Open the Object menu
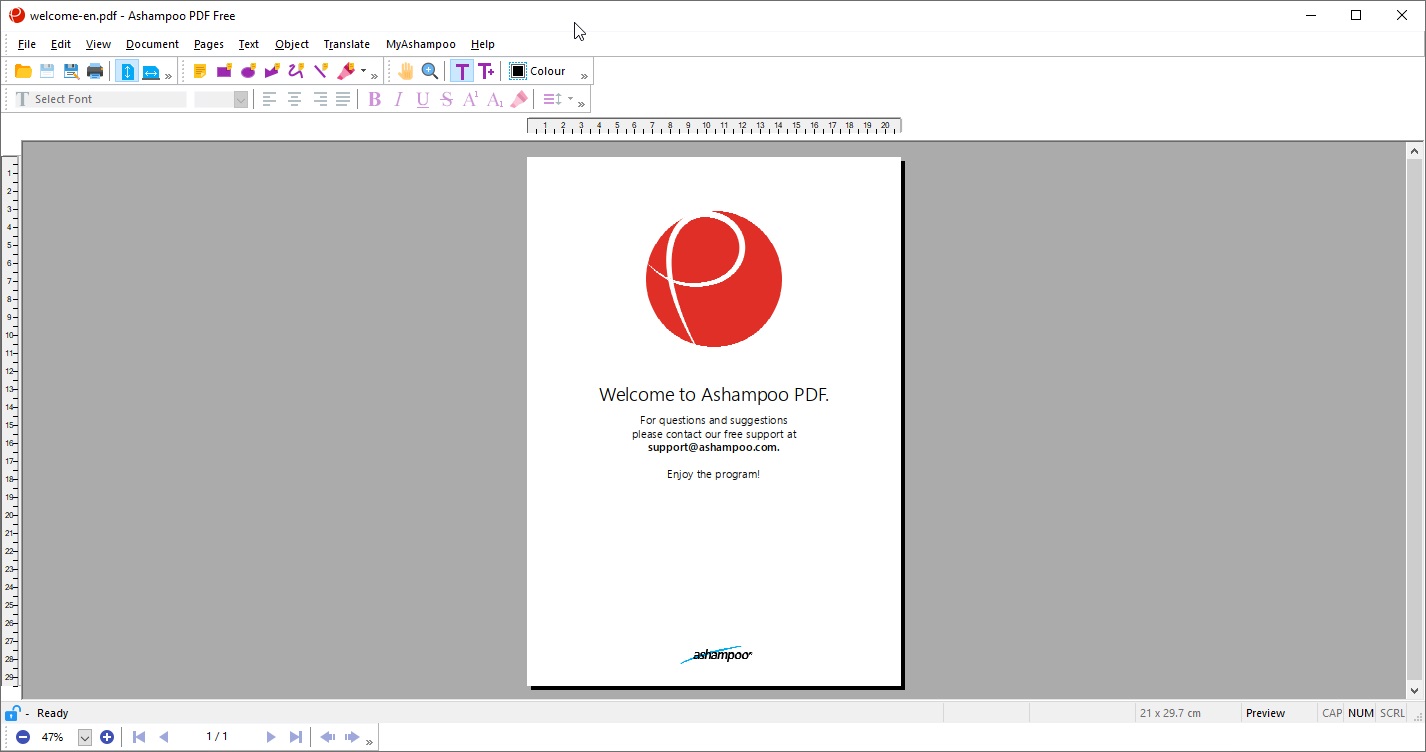1426x752 pixels. 292,44
